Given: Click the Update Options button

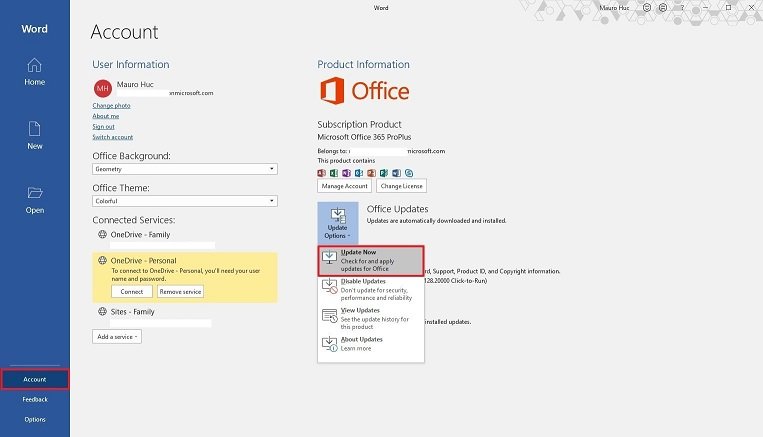Looking at the screenshot, I should [337, 221].
